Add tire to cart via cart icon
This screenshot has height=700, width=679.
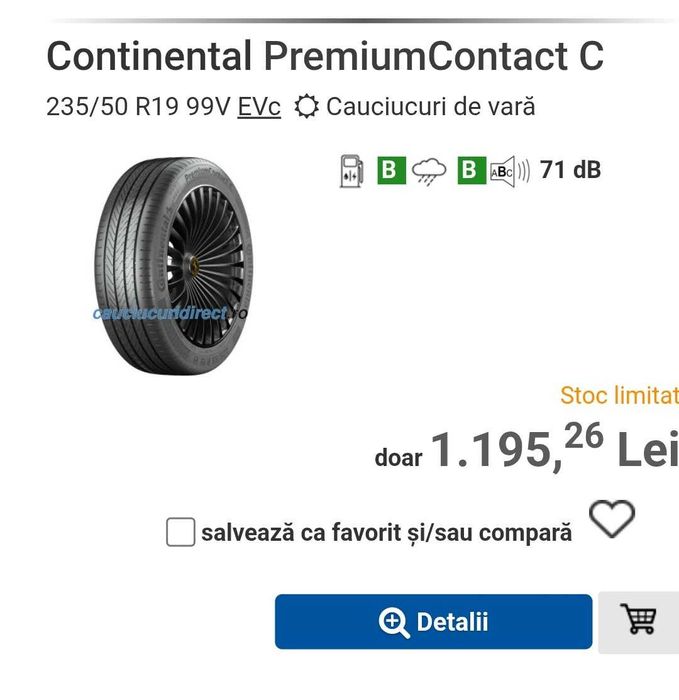click(638, 620)
